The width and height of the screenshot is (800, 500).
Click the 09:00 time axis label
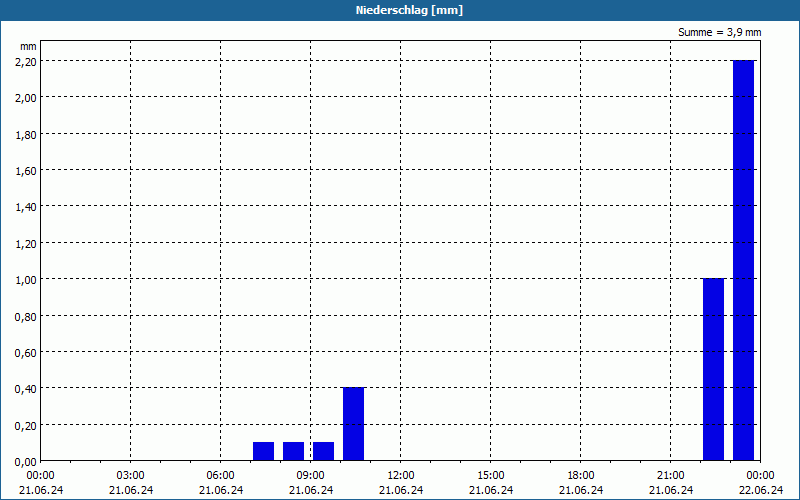[x=311, y=476]
